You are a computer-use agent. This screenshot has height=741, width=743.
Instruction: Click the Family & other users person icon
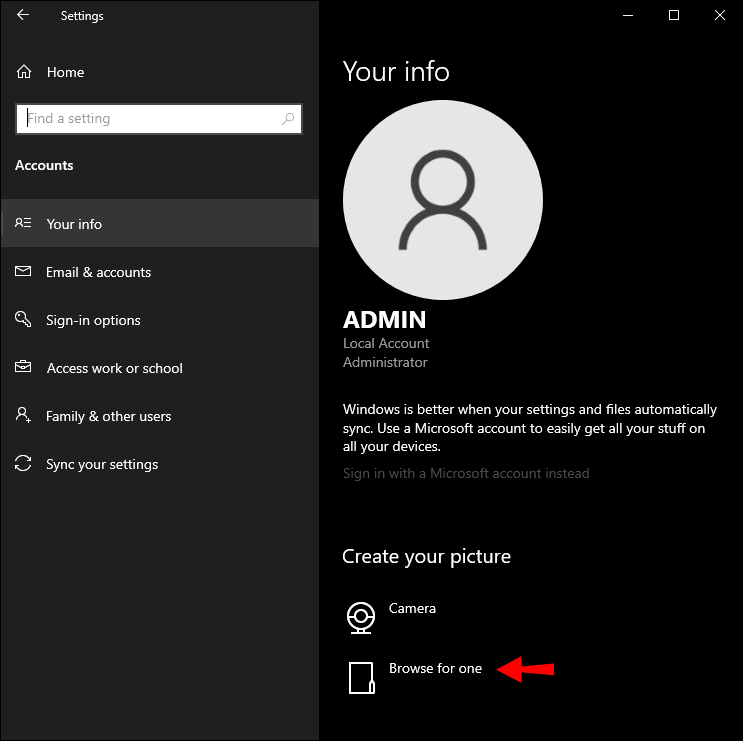[x=24, y=416]
